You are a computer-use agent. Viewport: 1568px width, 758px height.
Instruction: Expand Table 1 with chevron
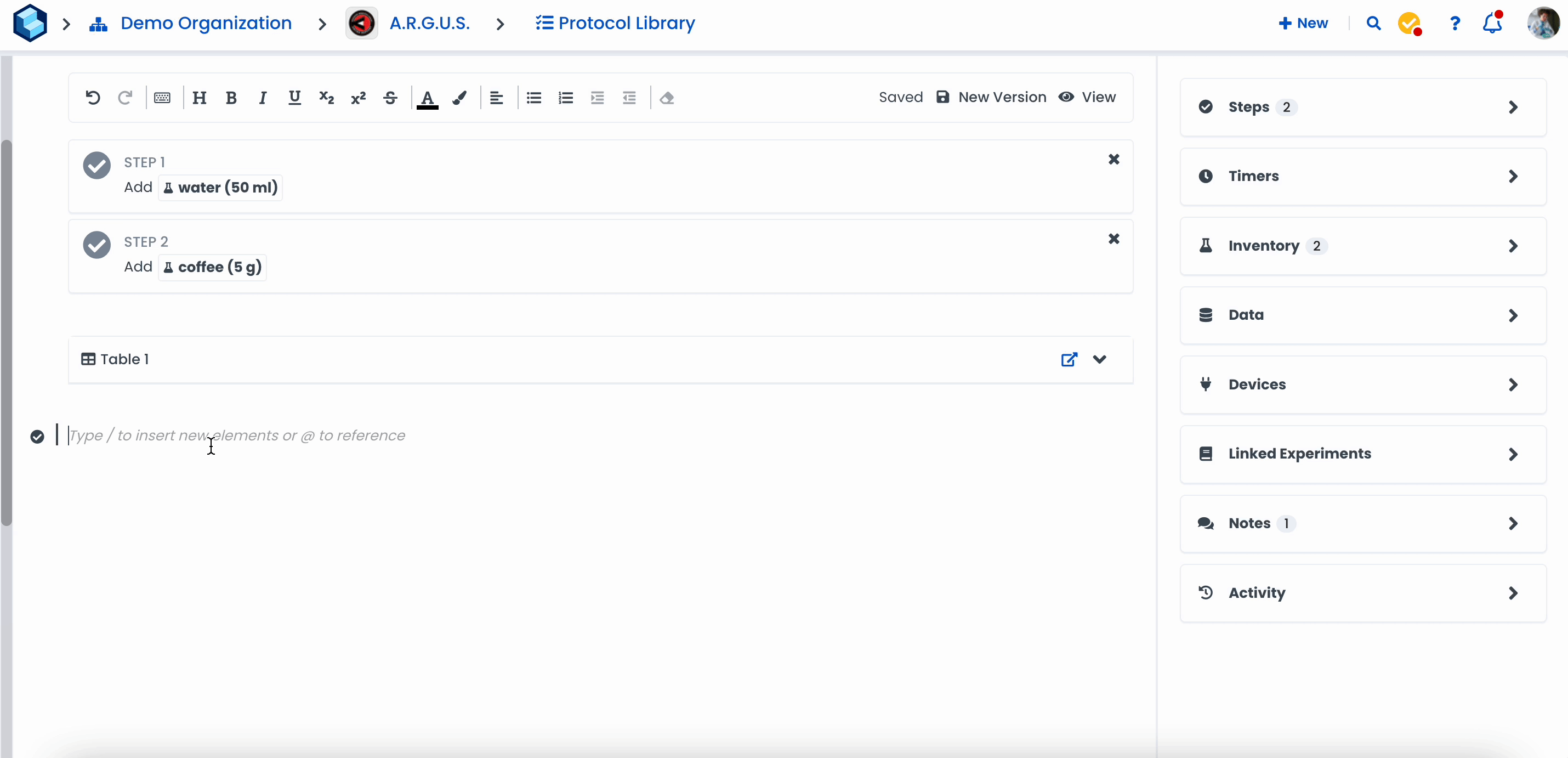[x=1099, y=359]
